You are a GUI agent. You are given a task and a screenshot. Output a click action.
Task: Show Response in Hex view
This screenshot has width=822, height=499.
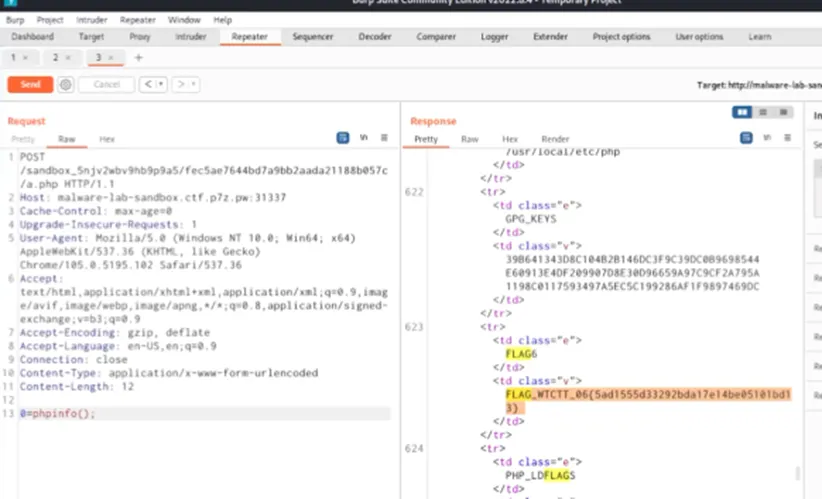coord(510,139)
